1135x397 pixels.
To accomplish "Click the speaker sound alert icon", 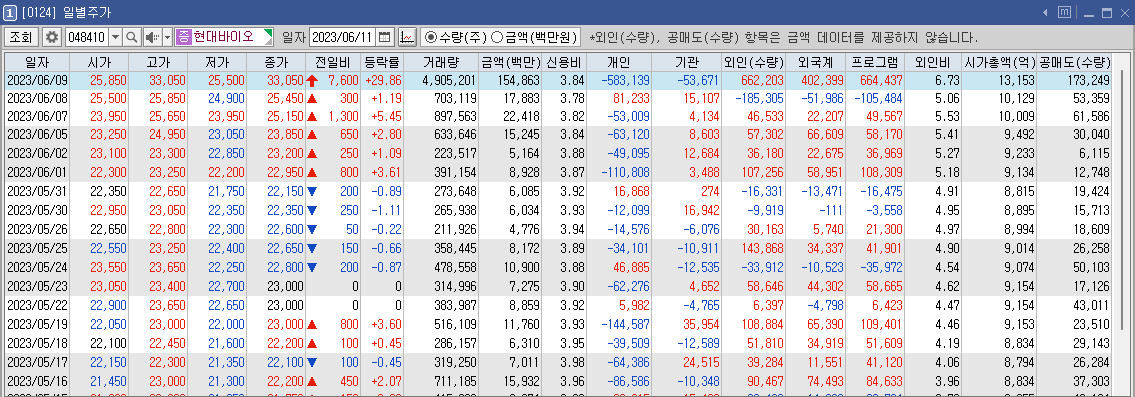I will pyautogui.click(x=153, y=36).
